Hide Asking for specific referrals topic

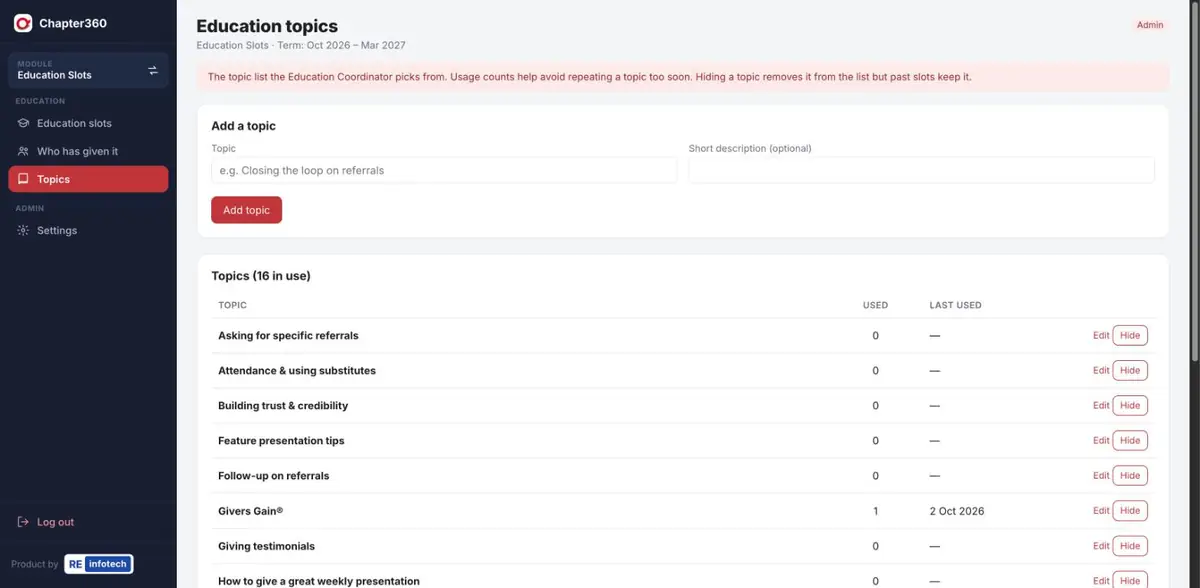[x=1130, y=336]
